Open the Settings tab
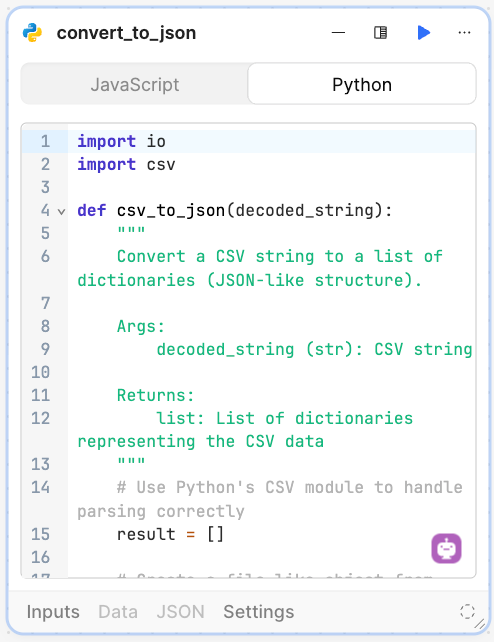 coord(259,612)
